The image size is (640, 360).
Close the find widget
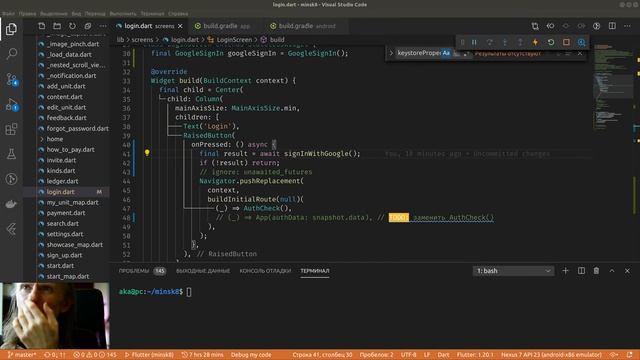[x=580, y=53]
